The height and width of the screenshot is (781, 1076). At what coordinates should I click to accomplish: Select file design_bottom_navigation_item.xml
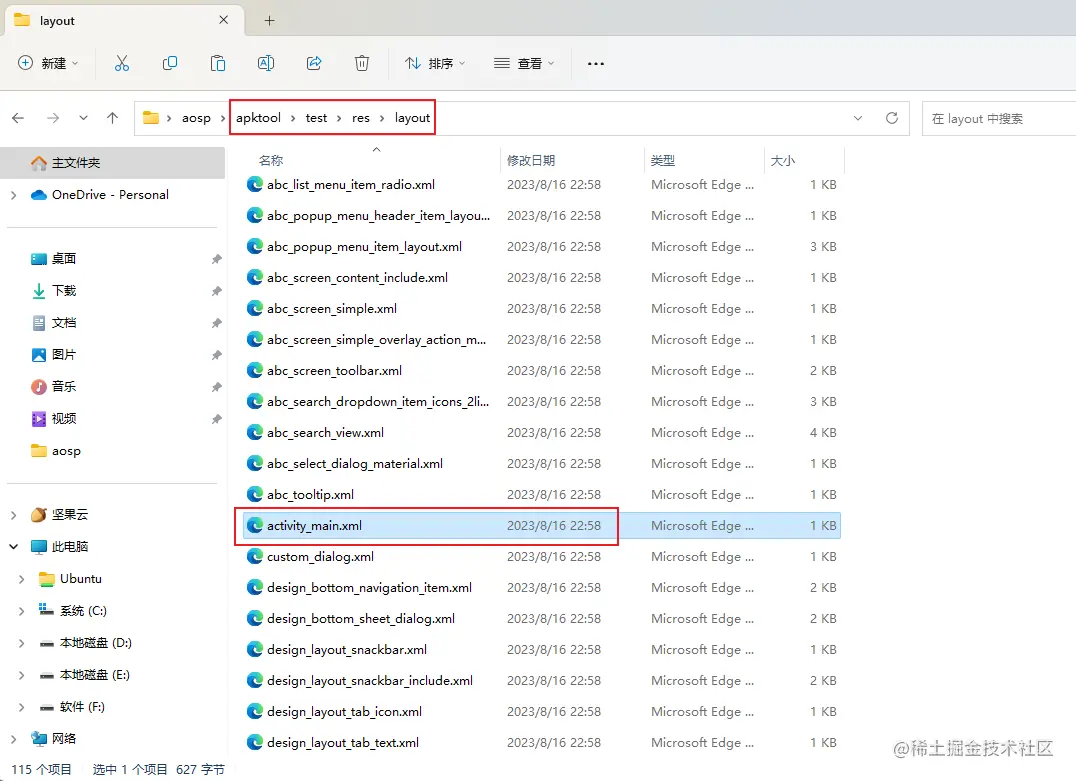coord(542,587)
